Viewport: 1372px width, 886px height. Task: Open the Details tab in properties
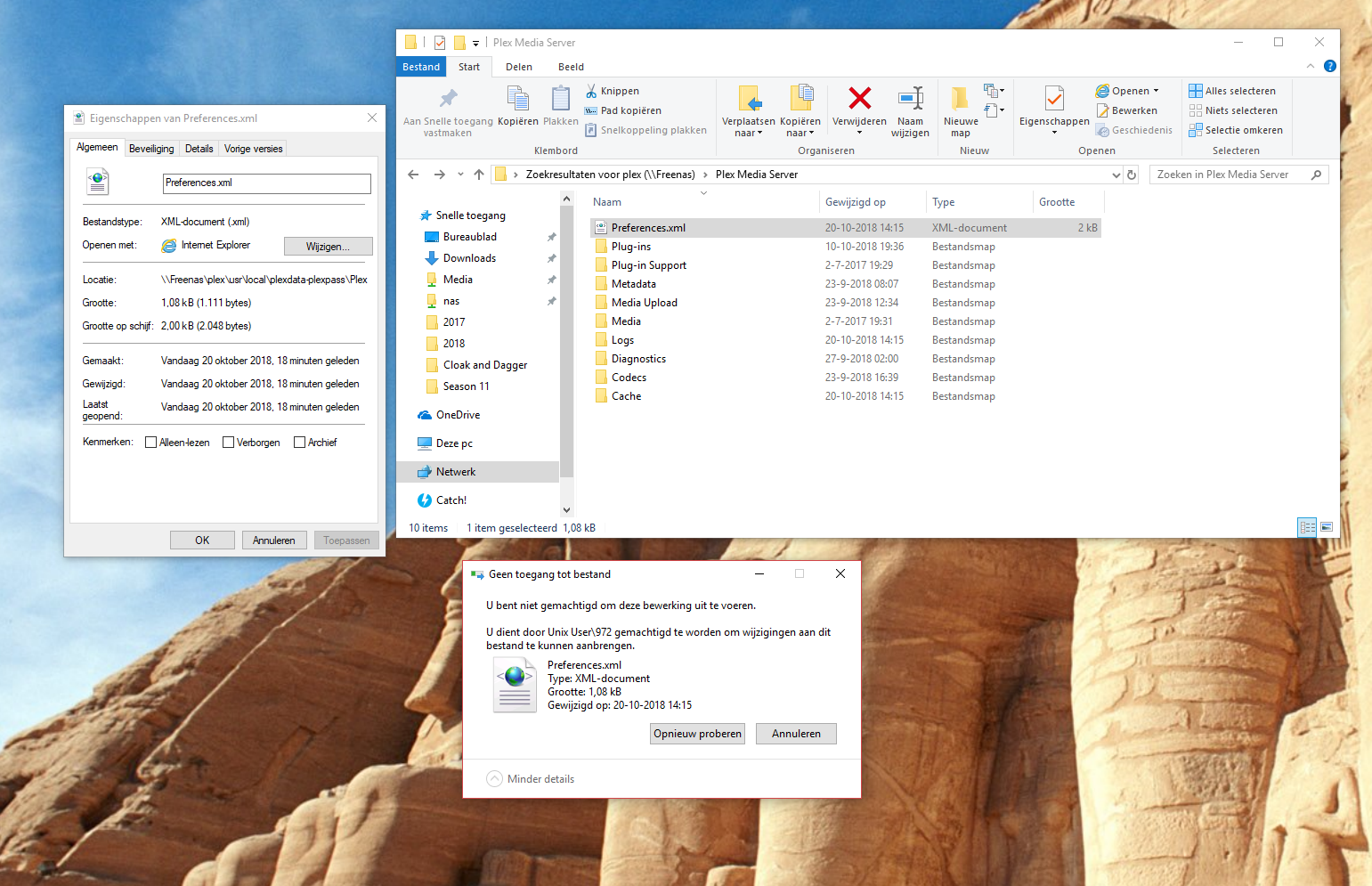(199, 149)
